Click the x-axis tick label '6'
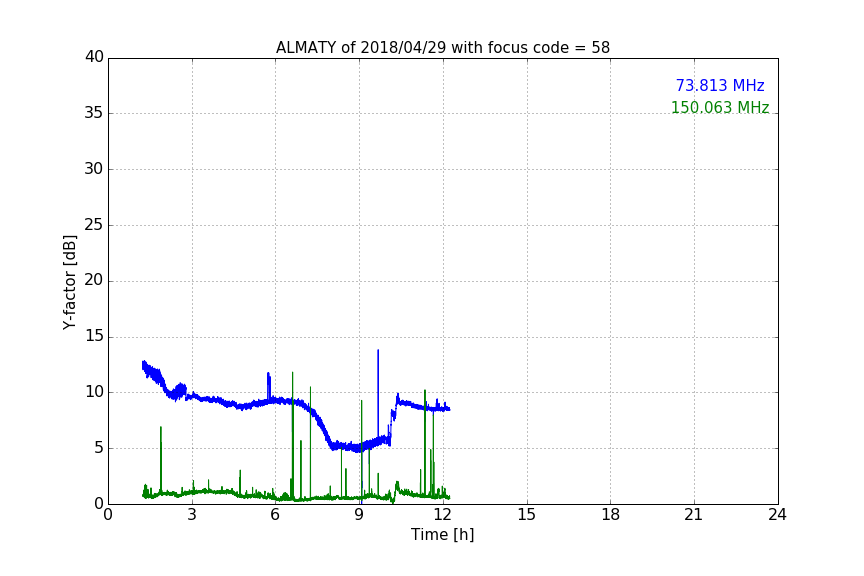This screenshot has width=864, height=576. 275,515
